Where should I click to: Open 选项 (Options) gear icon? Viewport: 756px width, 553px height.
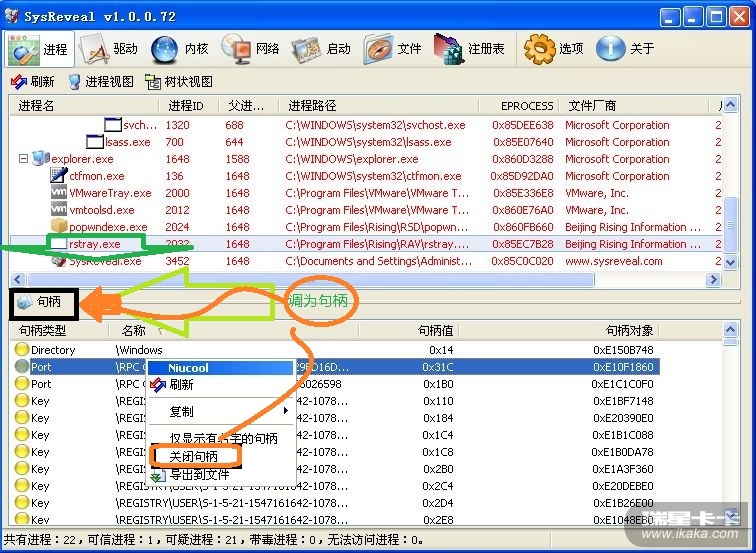(x=540, y=49)
